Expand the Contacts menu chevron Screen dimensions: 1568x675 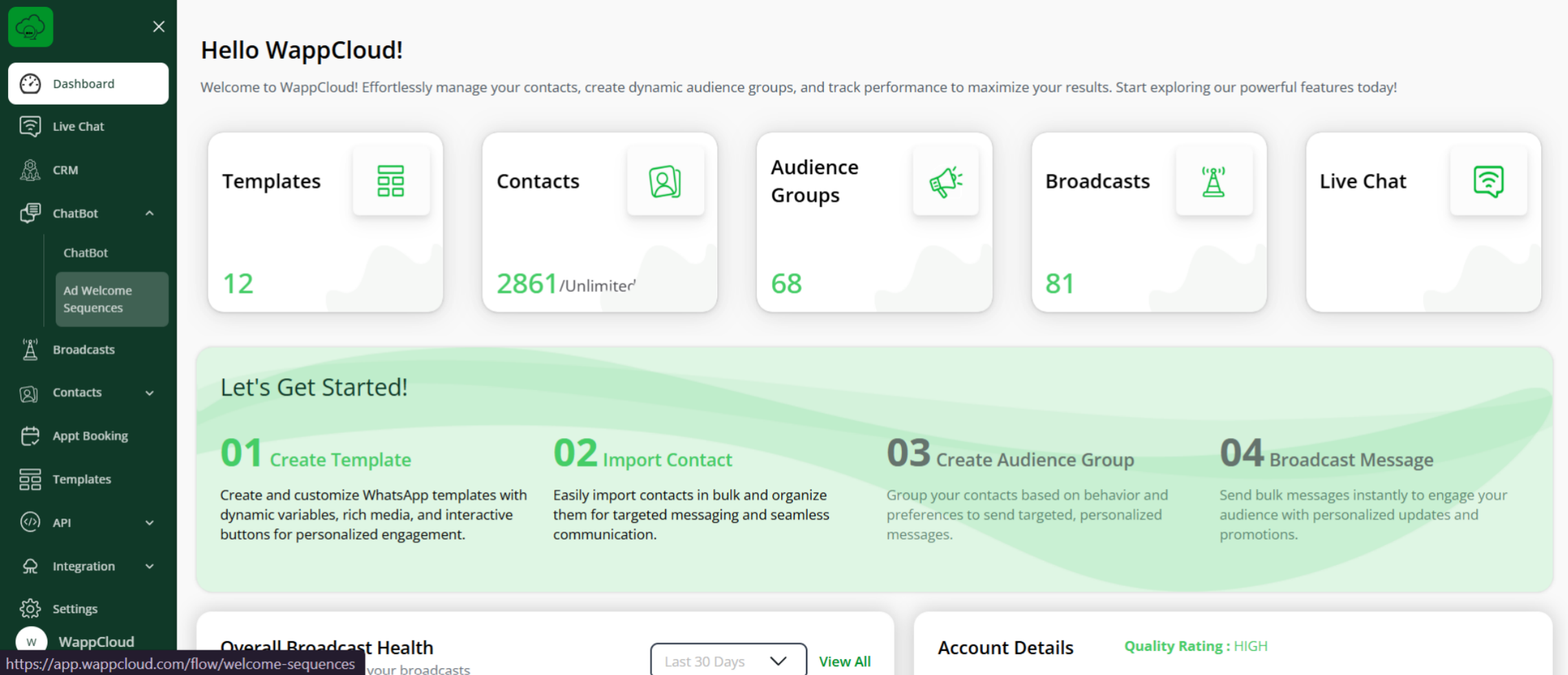149,393
